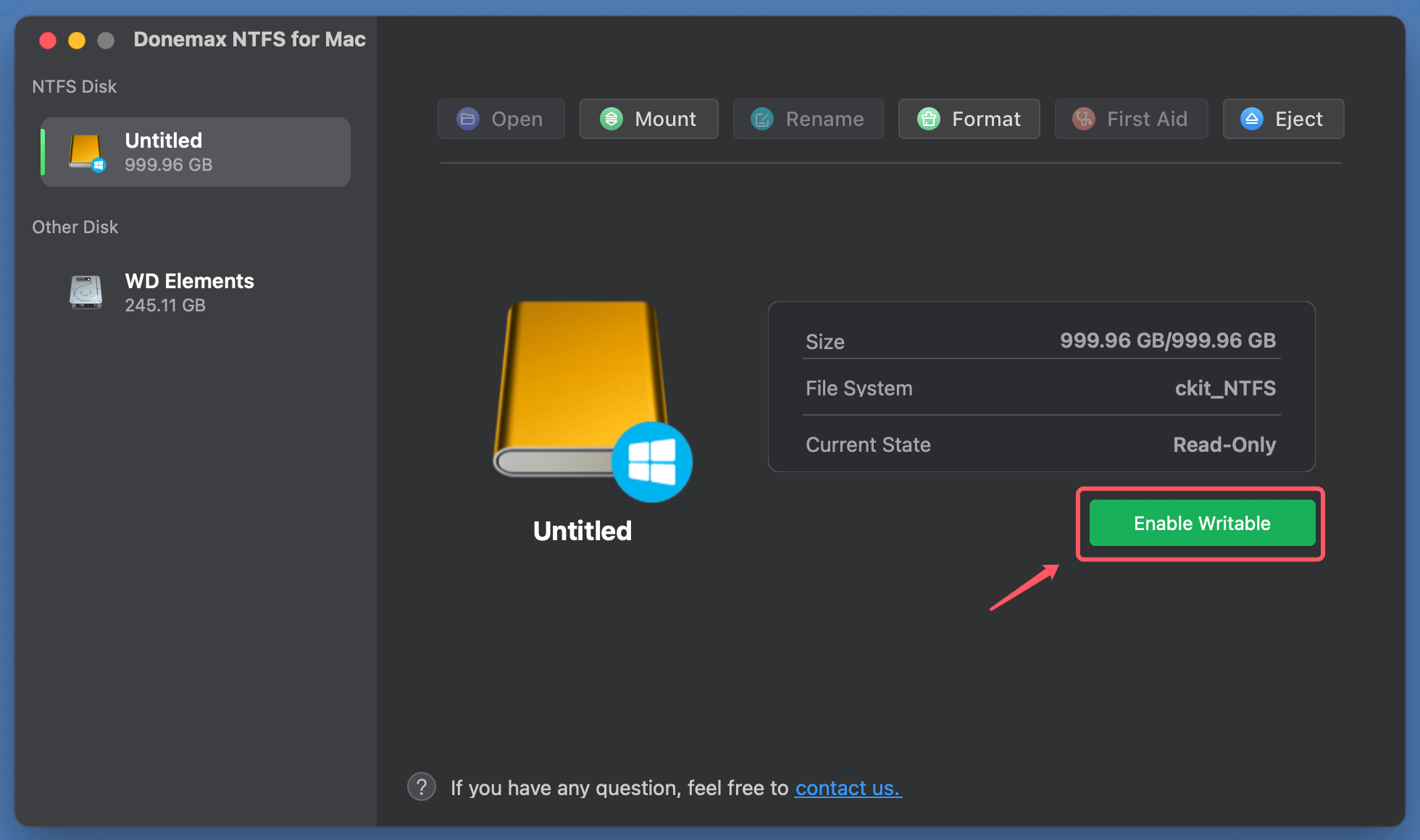Click the File System ckit_NTFS value
The image size is (1420, 840).
tap(1226, 388)
